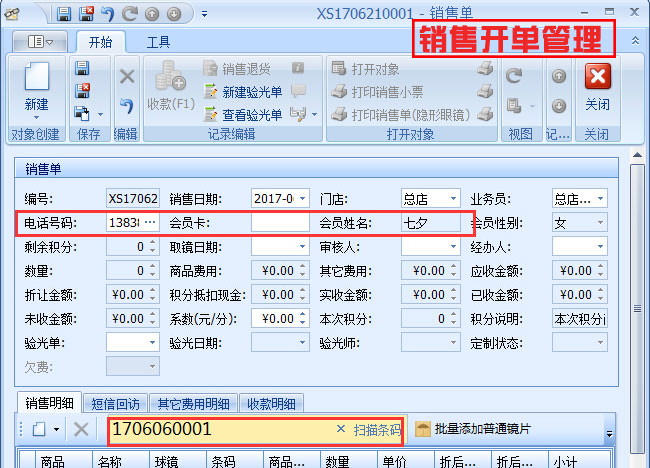The width and height of the screenshot is (650, 468).
Task: Click the save and close icon in the title bar
Action: [86, 14]
